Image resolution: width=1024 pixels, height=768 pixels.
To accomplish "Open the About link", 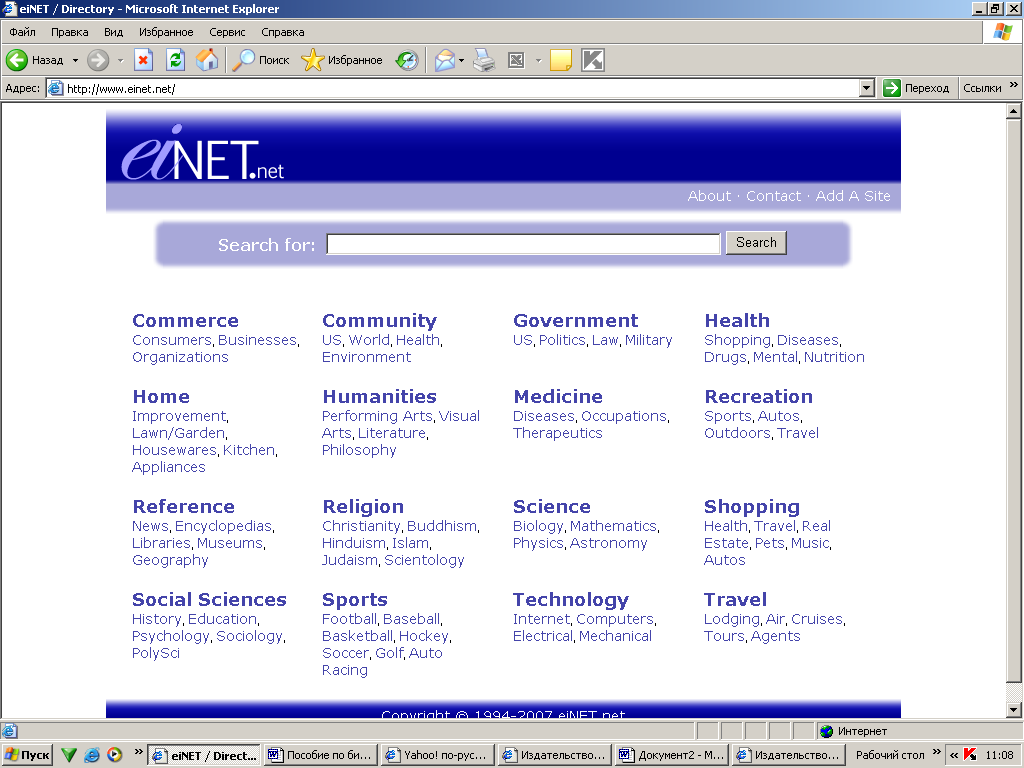I will [x=709, y=196].
